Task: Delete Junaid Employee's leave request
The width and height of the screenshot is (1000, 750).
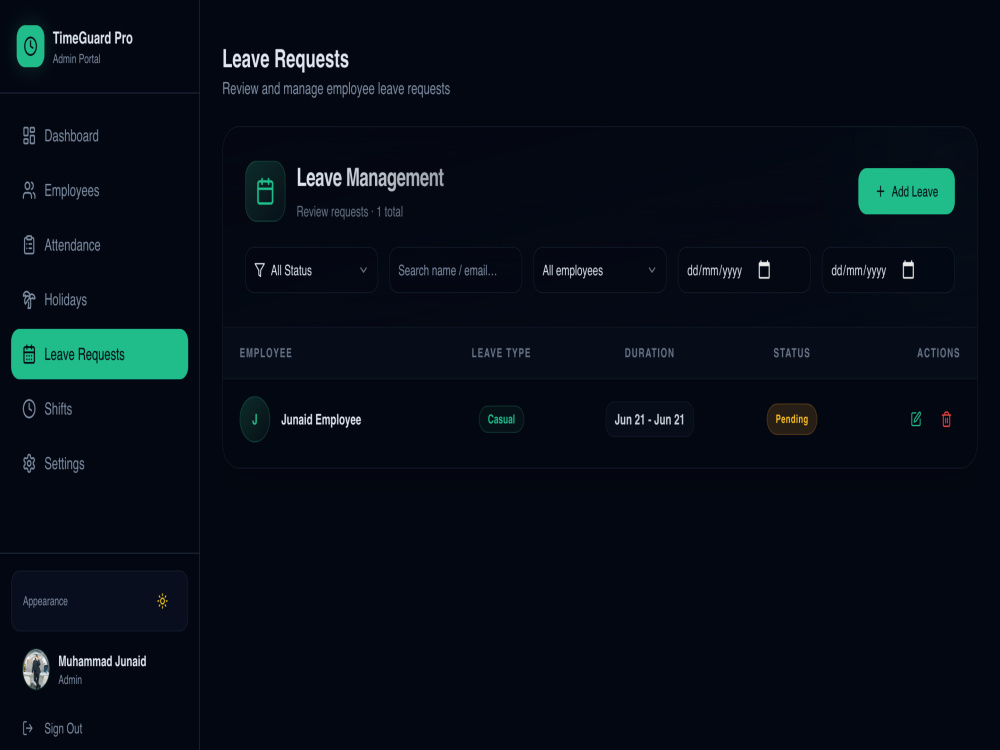Action: [x=946, y=419]
